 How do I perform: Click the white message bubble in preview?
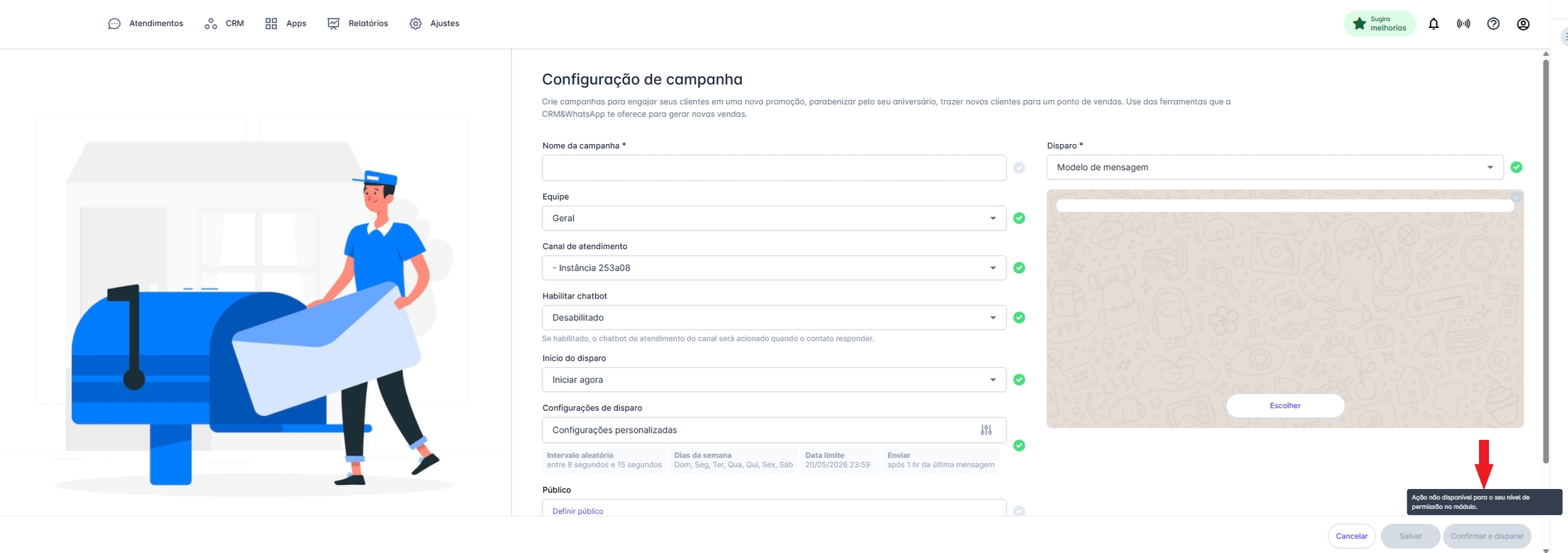1285,205
